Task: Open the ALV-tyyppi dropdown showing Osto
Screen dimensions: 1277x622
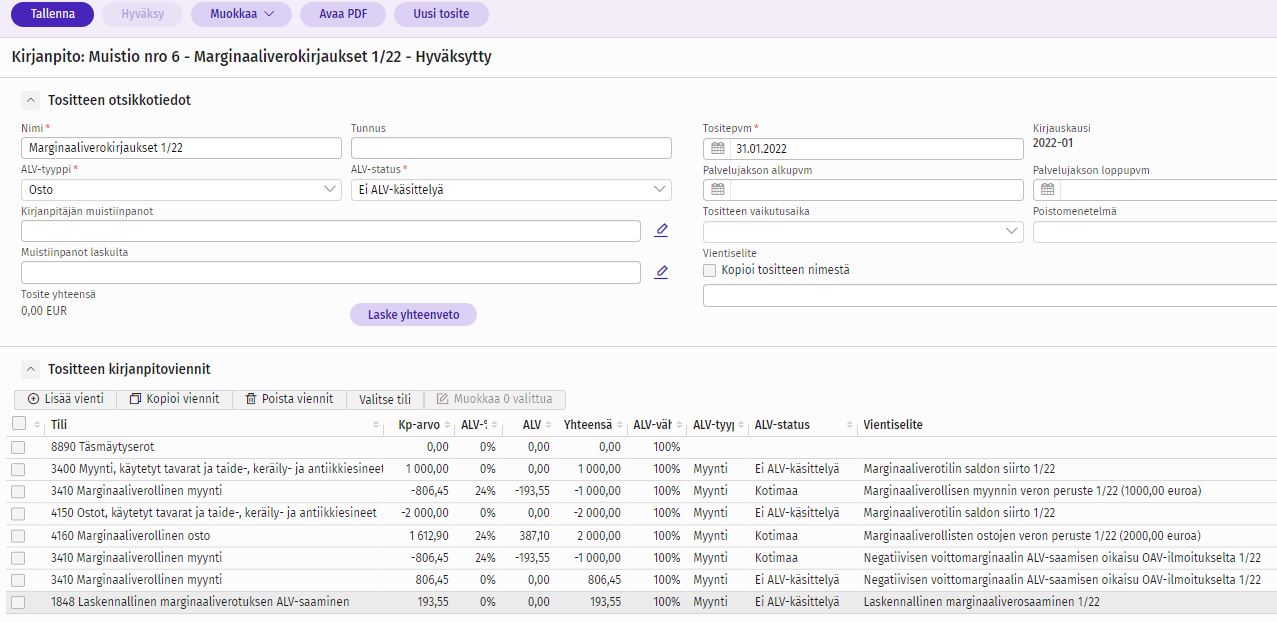Action: pyautogui.click(x=181, y=189)
